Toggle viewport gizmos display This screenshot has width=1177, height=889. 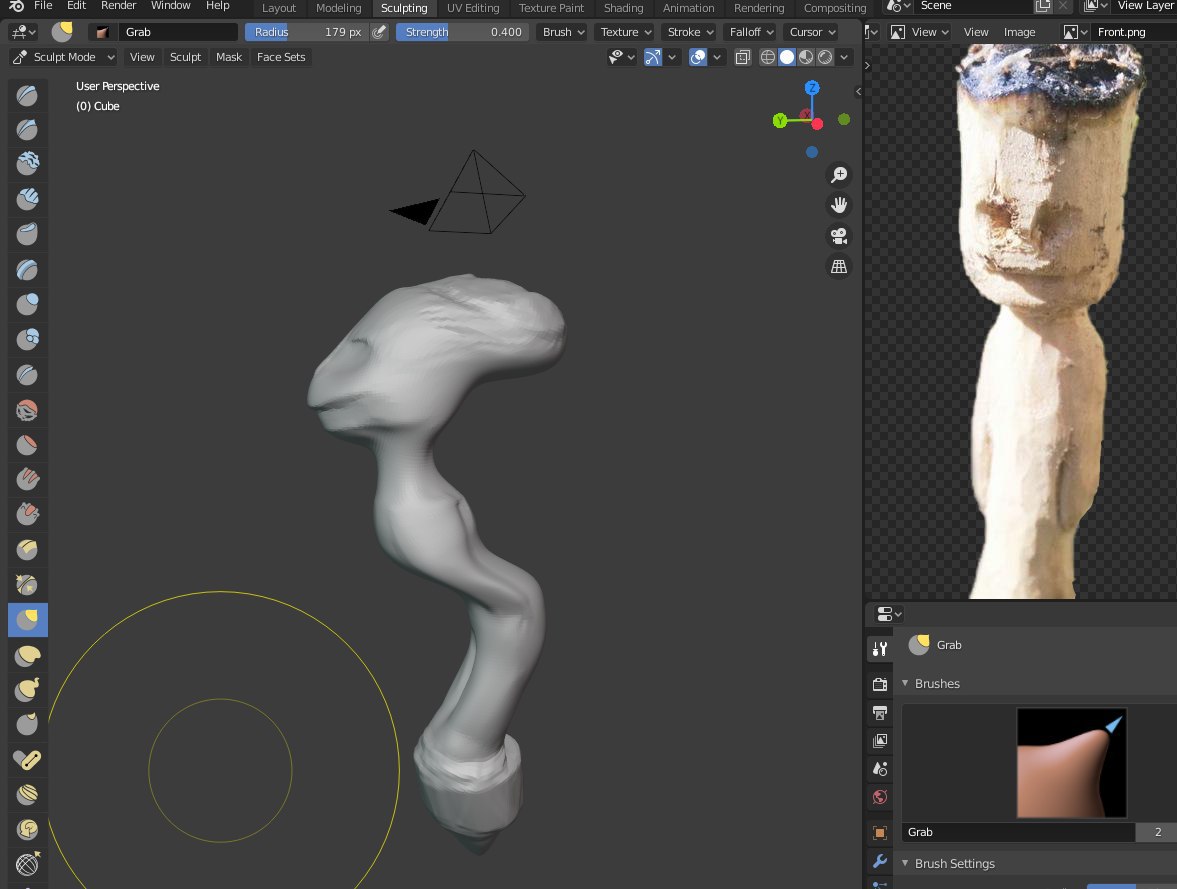click(x=653, y=57)
